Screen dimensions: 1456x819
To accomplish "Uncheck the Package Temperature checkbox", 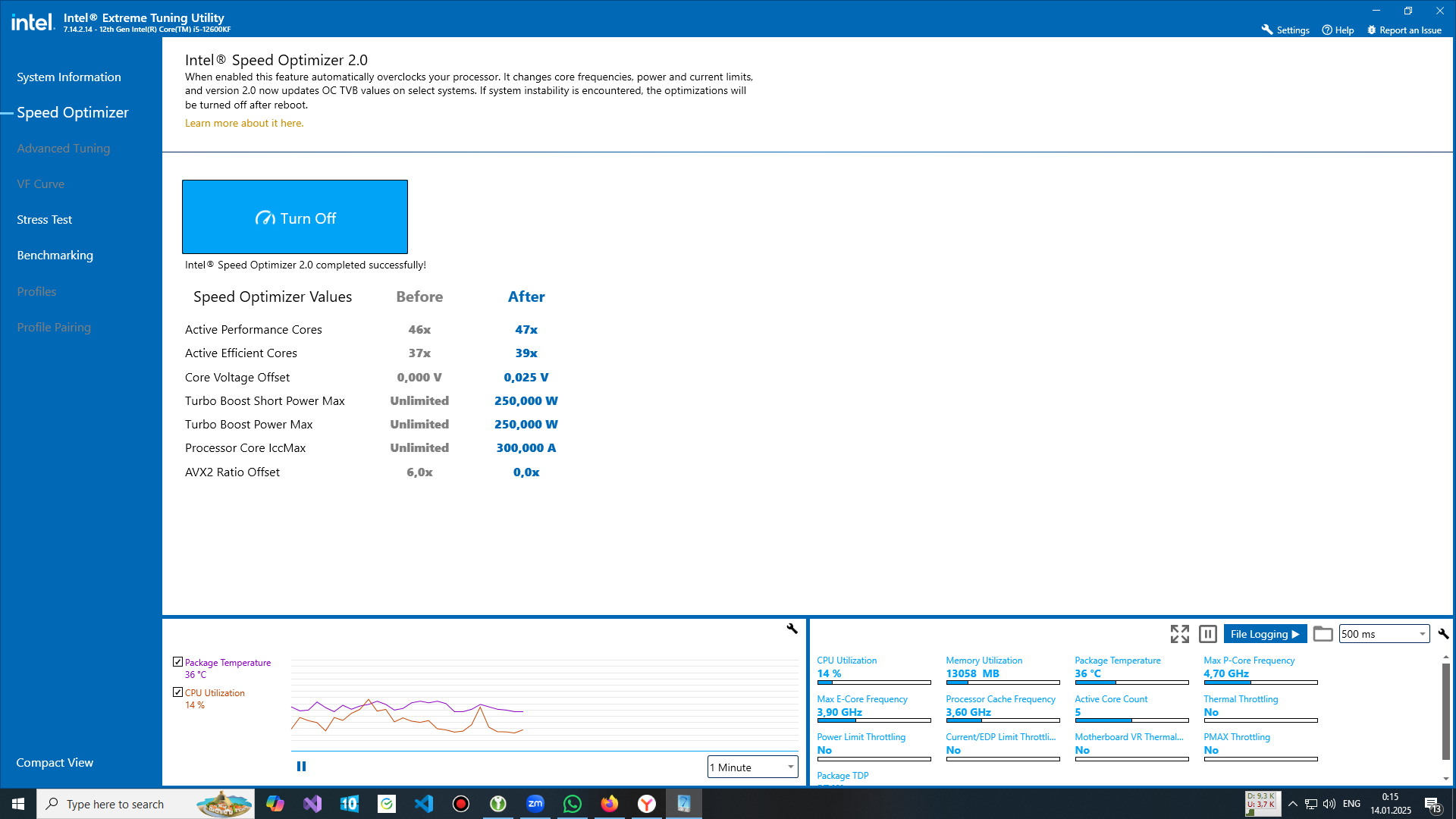I will pyautogui.click(x=178, y=662).
